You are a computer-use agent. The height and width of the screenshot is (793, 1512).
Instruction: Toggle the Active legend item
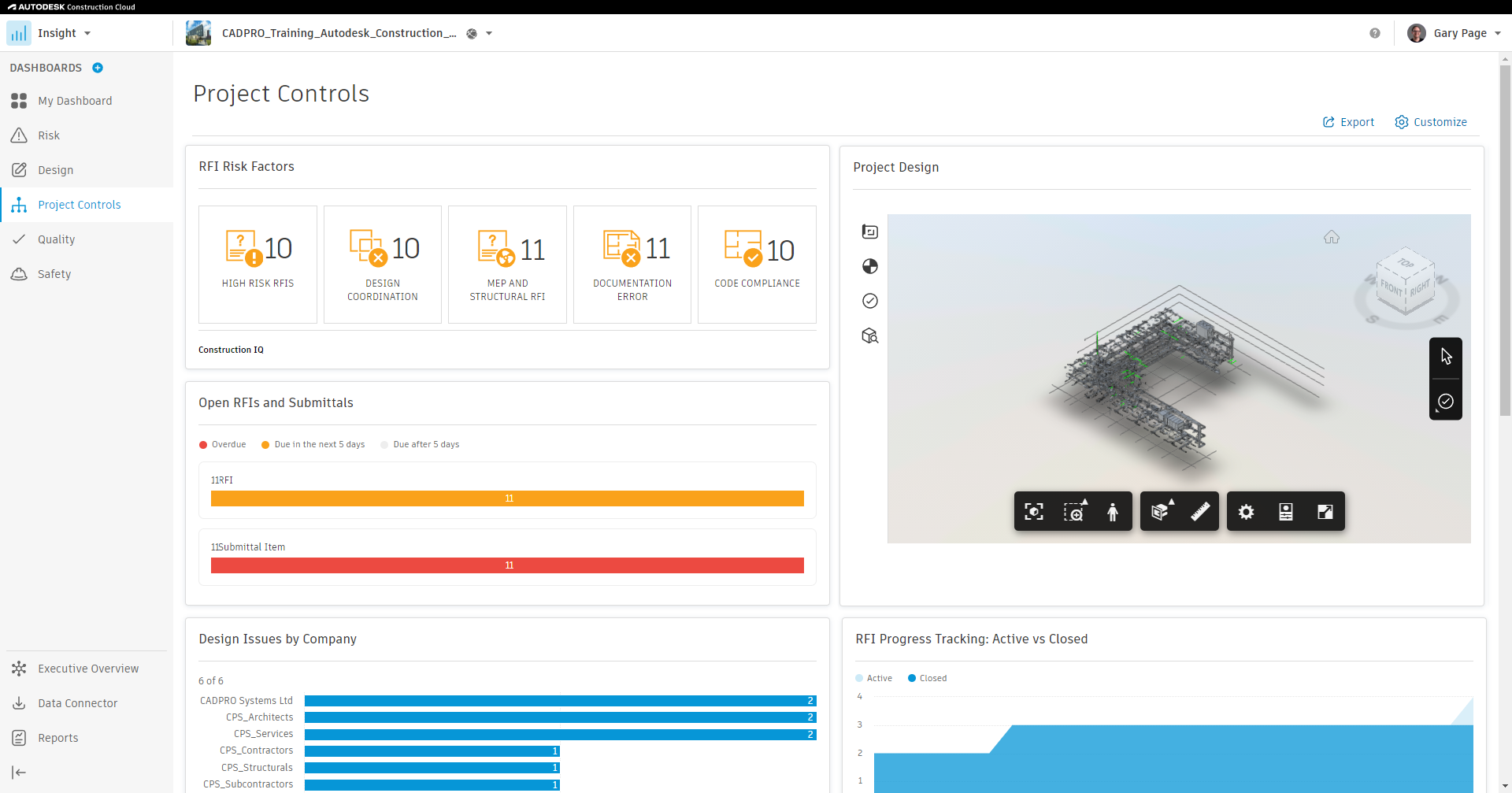tap(874, 678)
